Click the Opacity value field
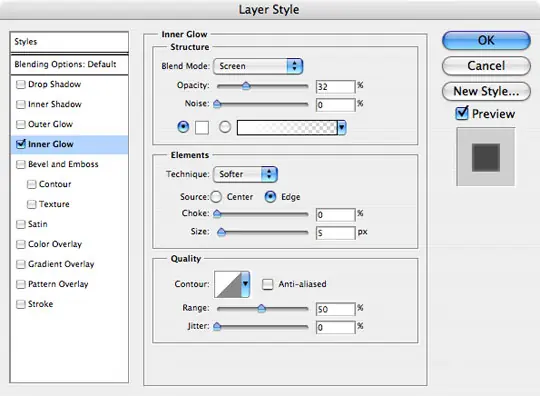Viewport: 540px width, 396px height. pyautogui.click(x=335, y=87)
